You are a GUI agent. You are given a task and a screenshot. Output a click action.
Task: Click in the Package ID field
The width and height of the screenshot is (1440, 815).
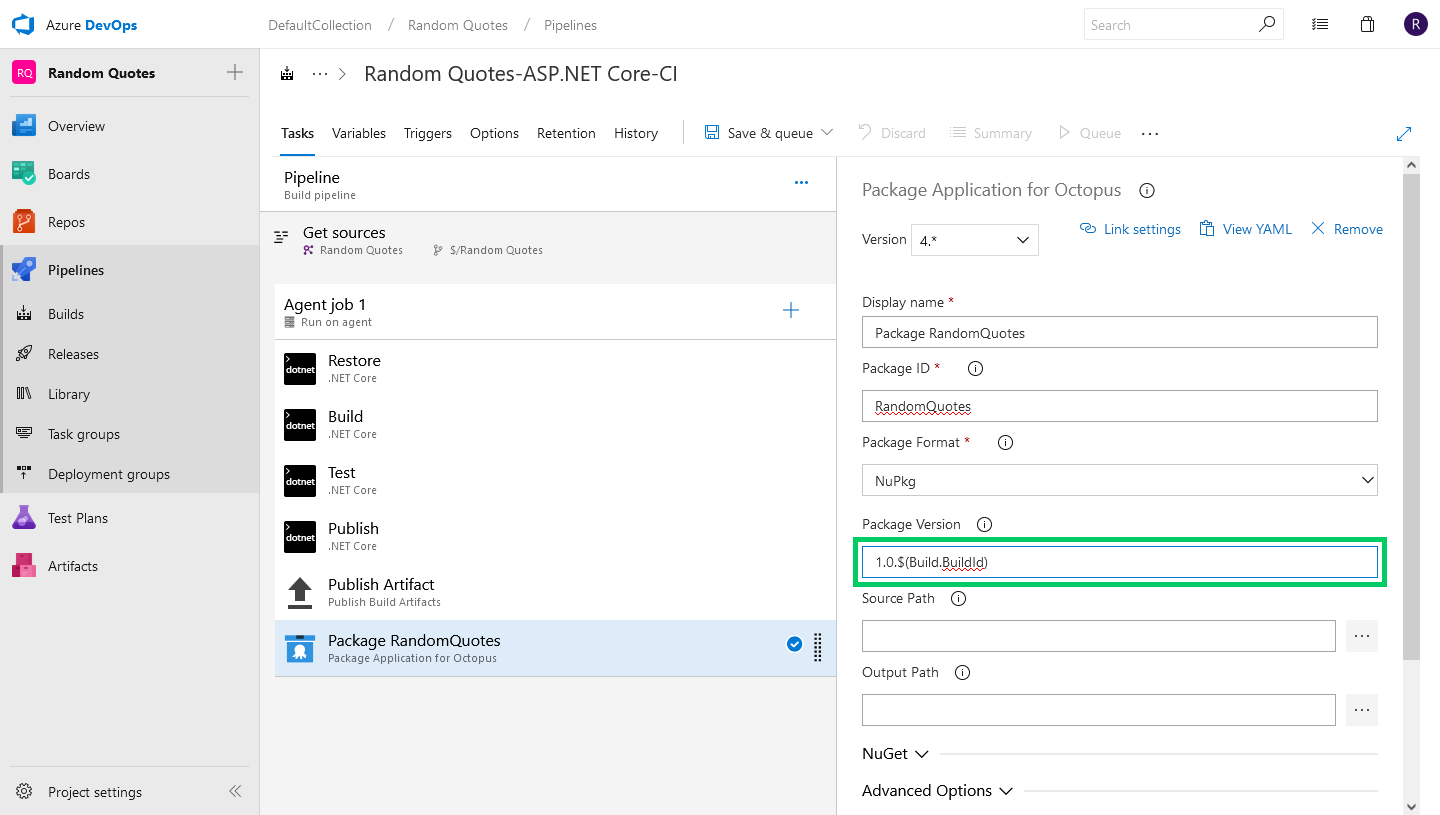[x=1120, y=406]
